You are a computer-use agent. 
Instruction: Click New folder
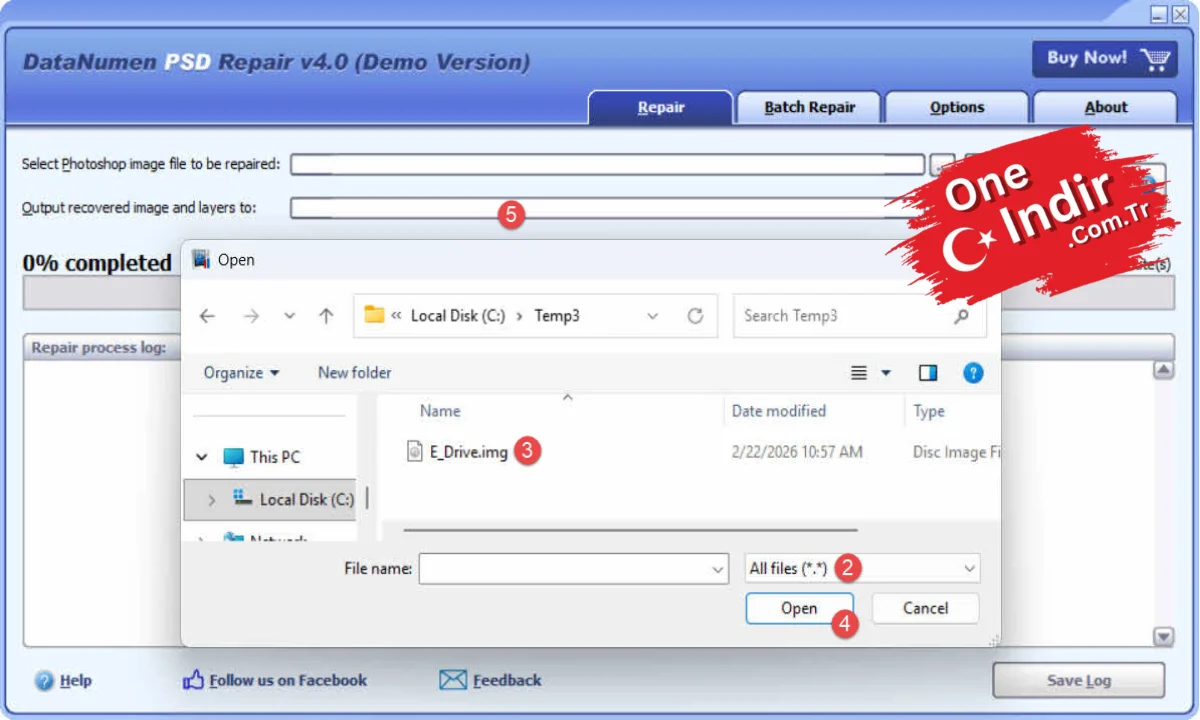tap(355, 373)
